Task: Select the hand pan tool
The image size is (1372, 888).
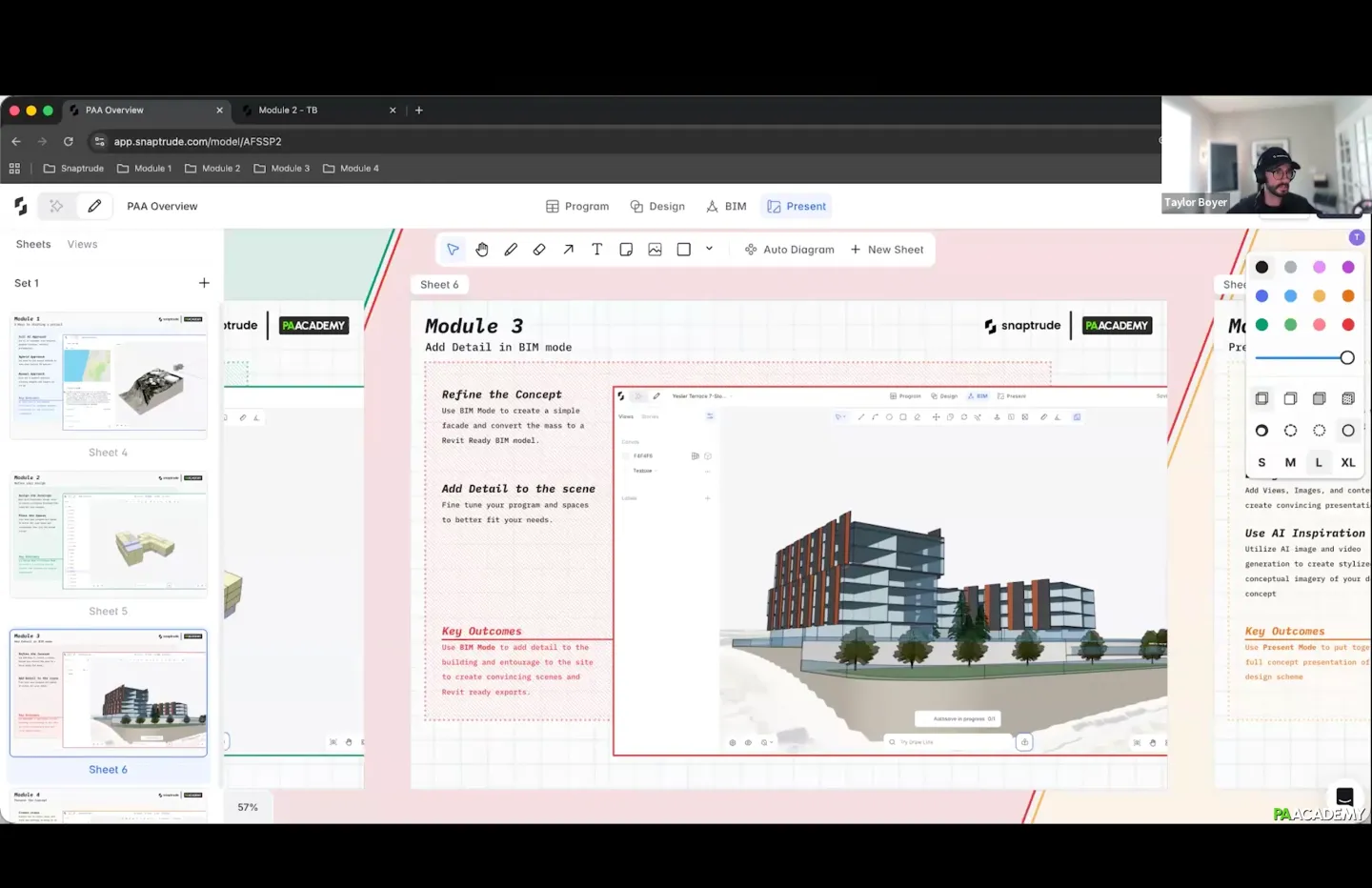Action: pos(482,250)
